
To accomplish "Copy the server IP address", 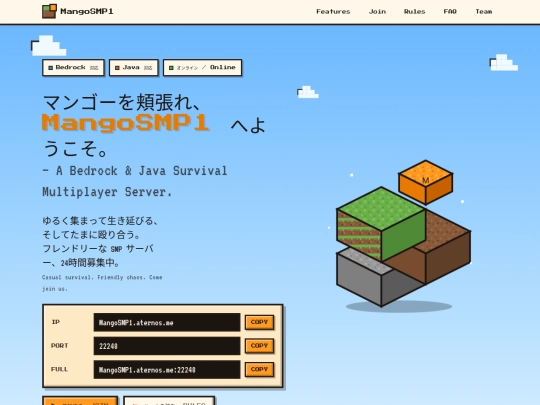I will 259,322.
